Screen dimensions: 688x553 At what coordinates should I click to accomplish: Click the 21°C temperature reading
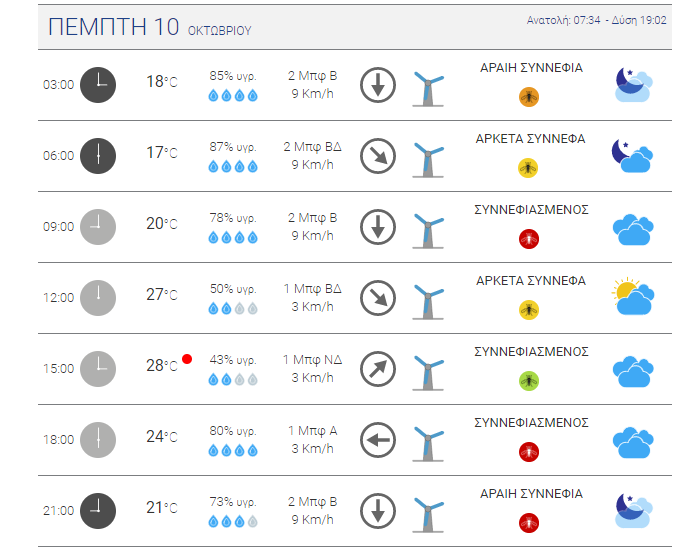coord(162,508)
